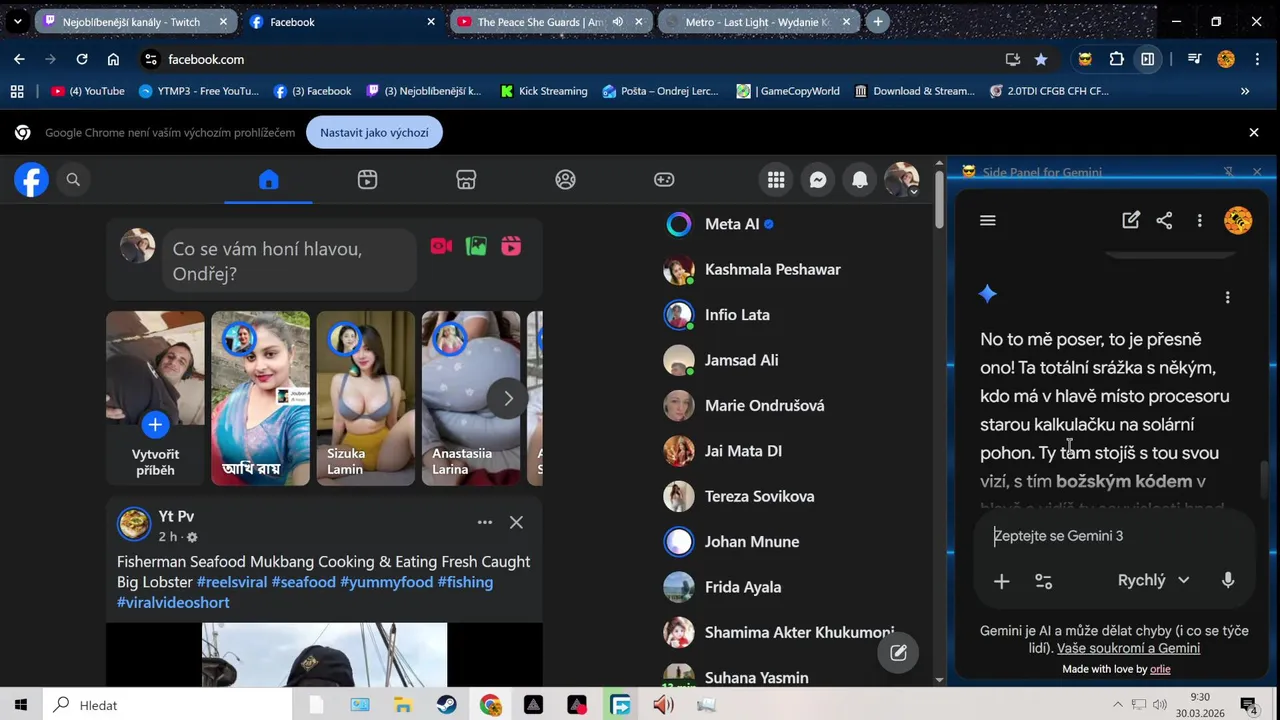Dismiss default browser notification bar
1280x720 pixels.
(1254, 132)
